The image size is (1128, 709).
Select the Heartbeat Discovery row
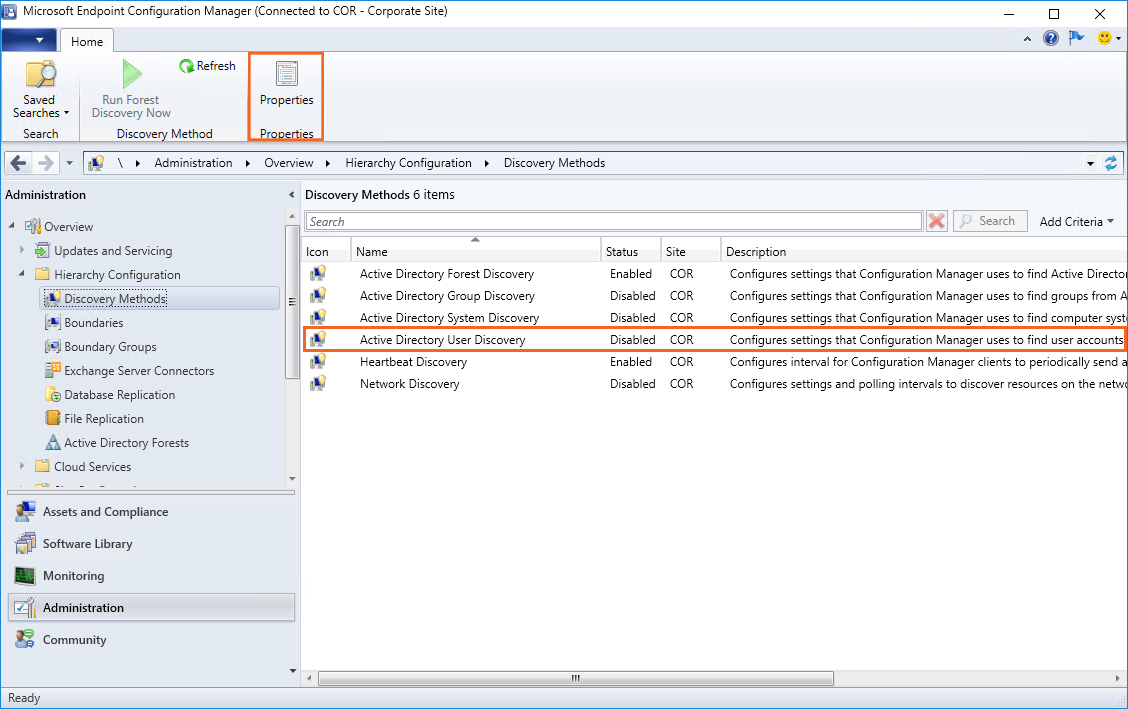pyautogui.click(x=413, y=362)
